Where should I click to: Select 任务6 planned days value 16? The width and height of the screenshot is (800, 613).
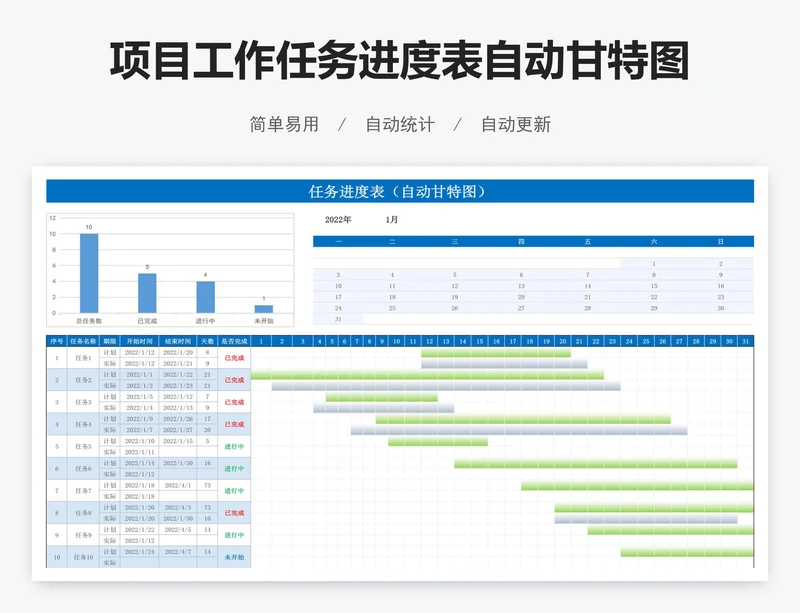(207, 463)
